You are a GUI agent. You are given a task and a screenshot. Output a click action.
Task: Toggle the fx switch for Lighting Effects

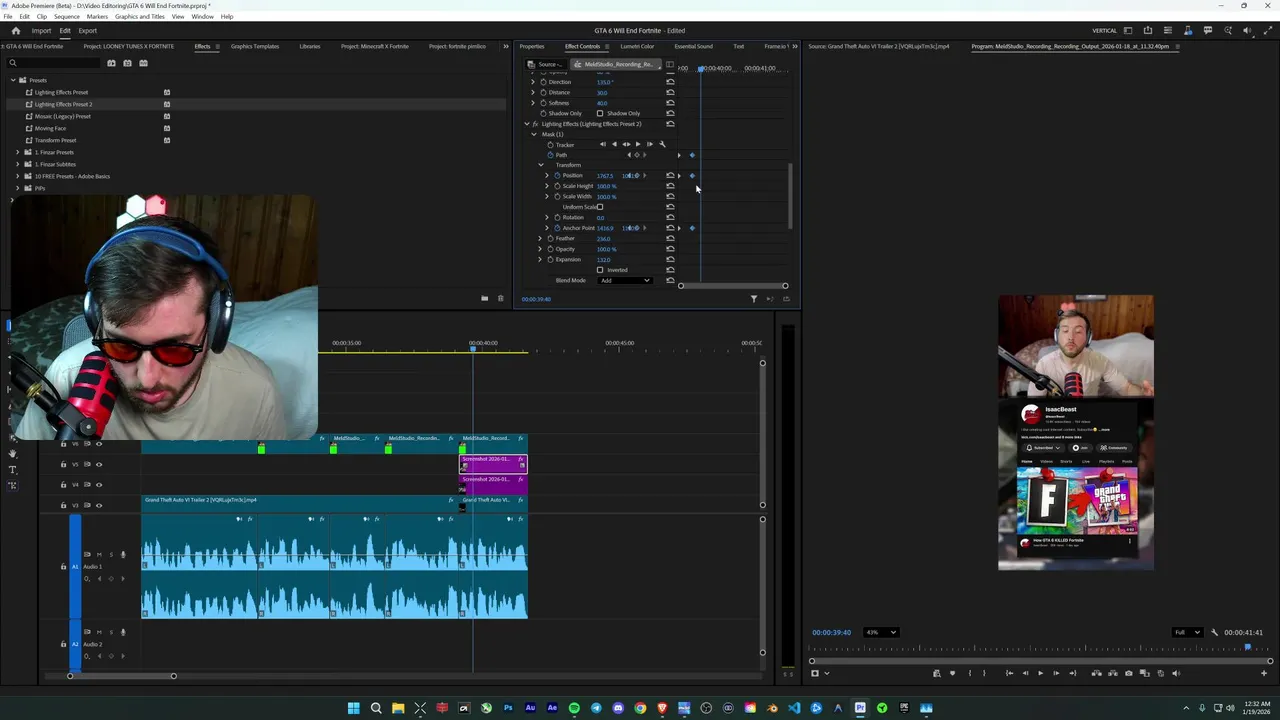(535, 124)
